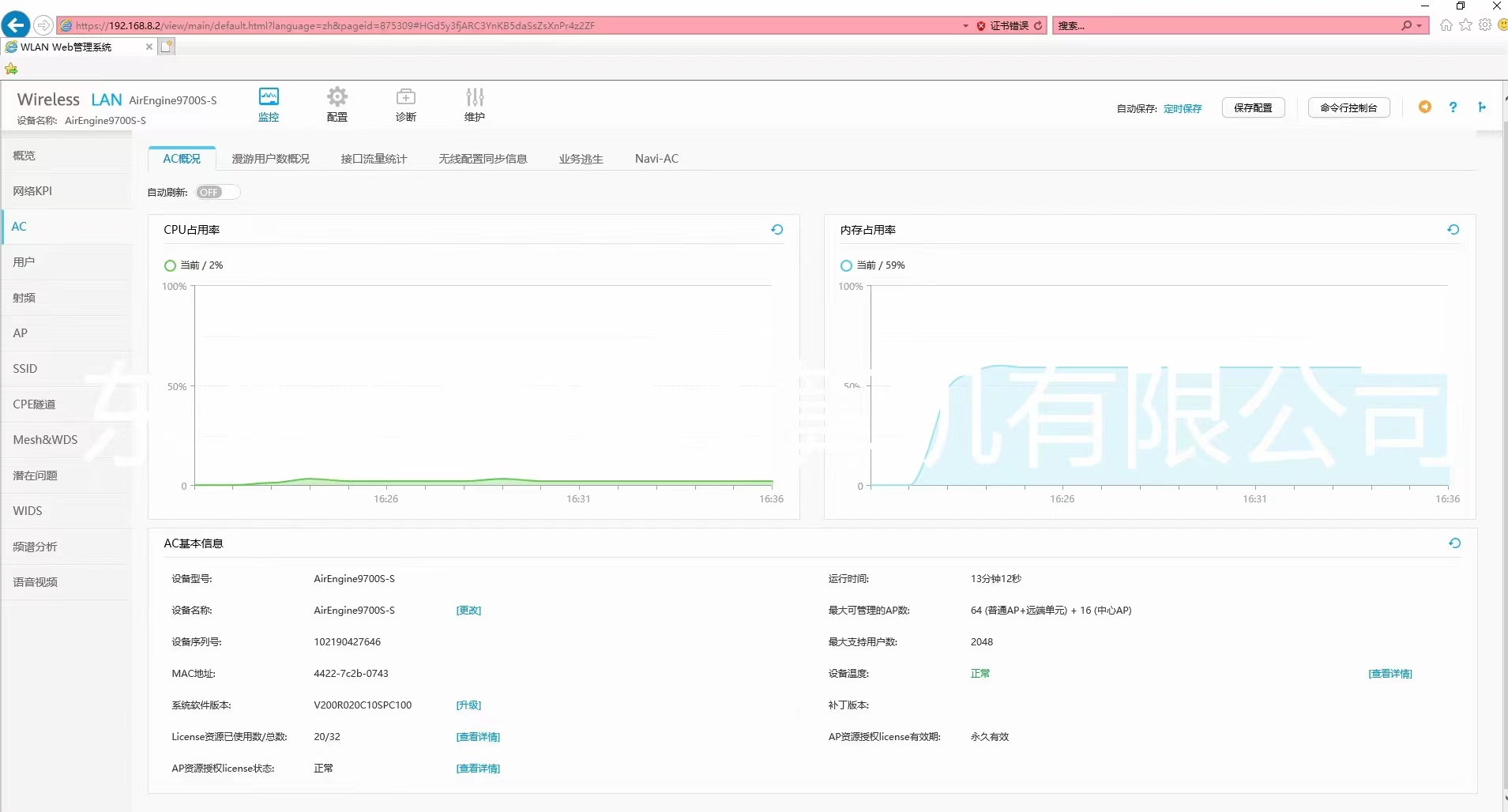This screenshot has height=812, width=1508.
Task: Toggle the 自动刷新 OFF switch
Action: point(217,192)
